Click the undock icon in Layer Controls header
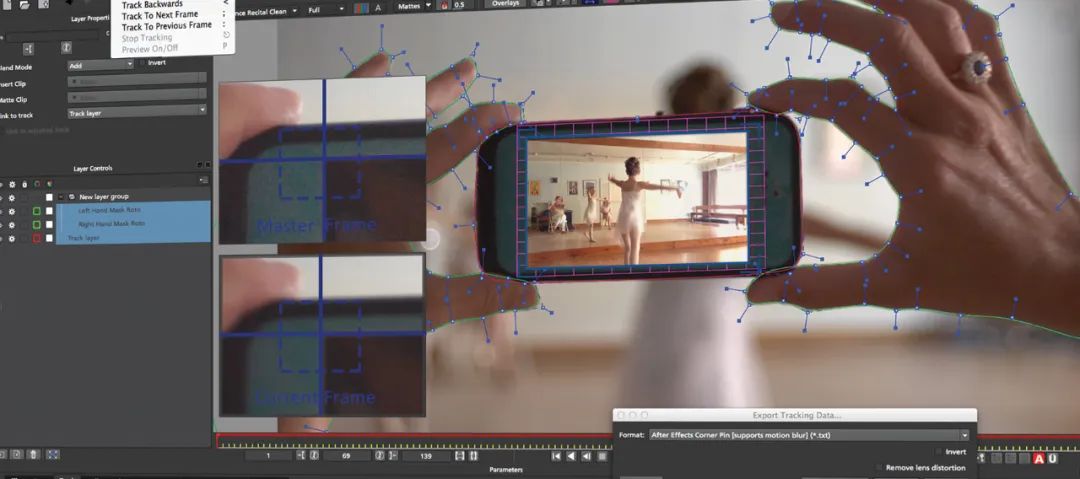1080x479 pixels. click(200, 165)
